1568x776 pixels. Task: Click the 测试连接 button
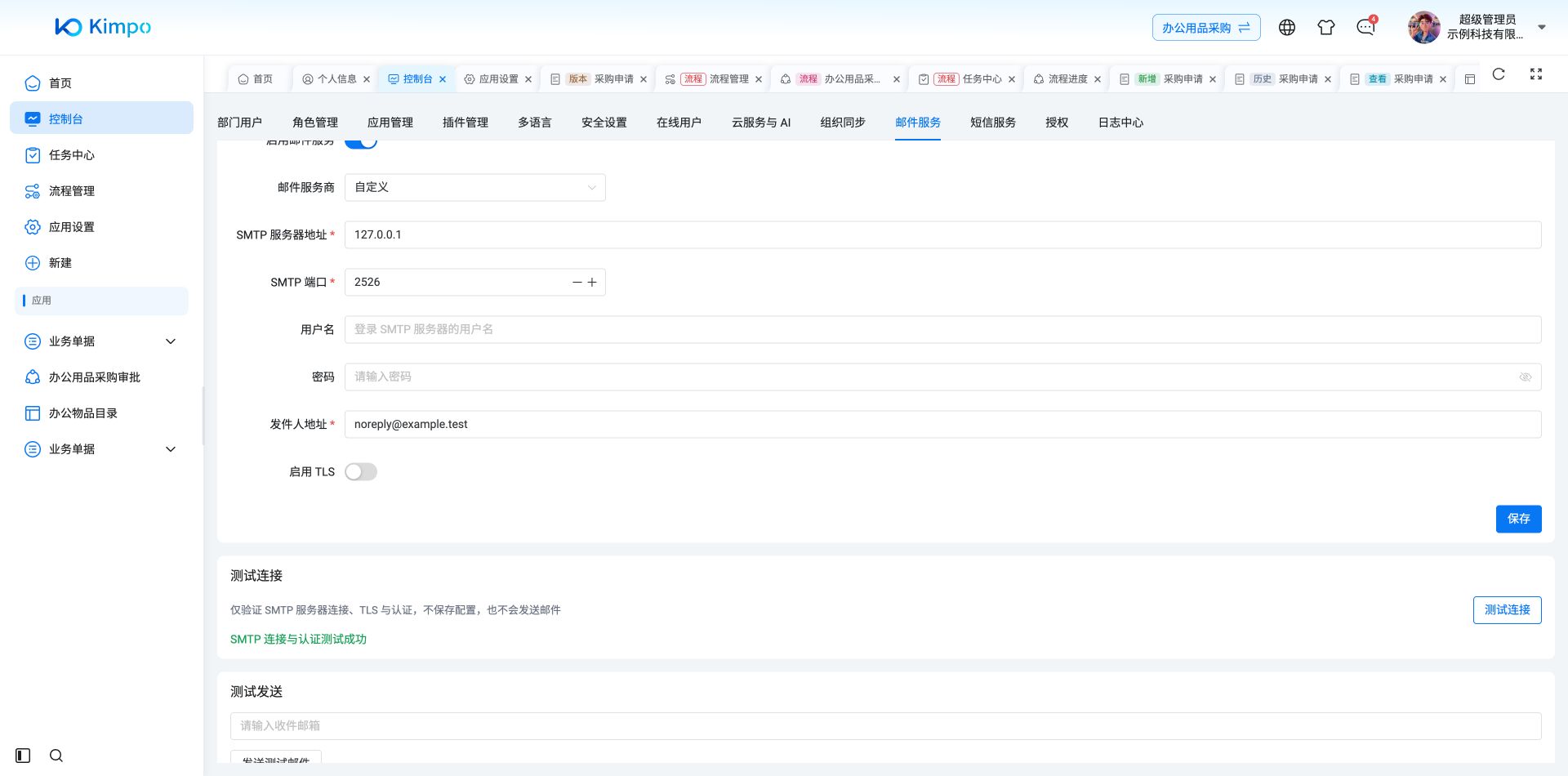(1508, 610)
